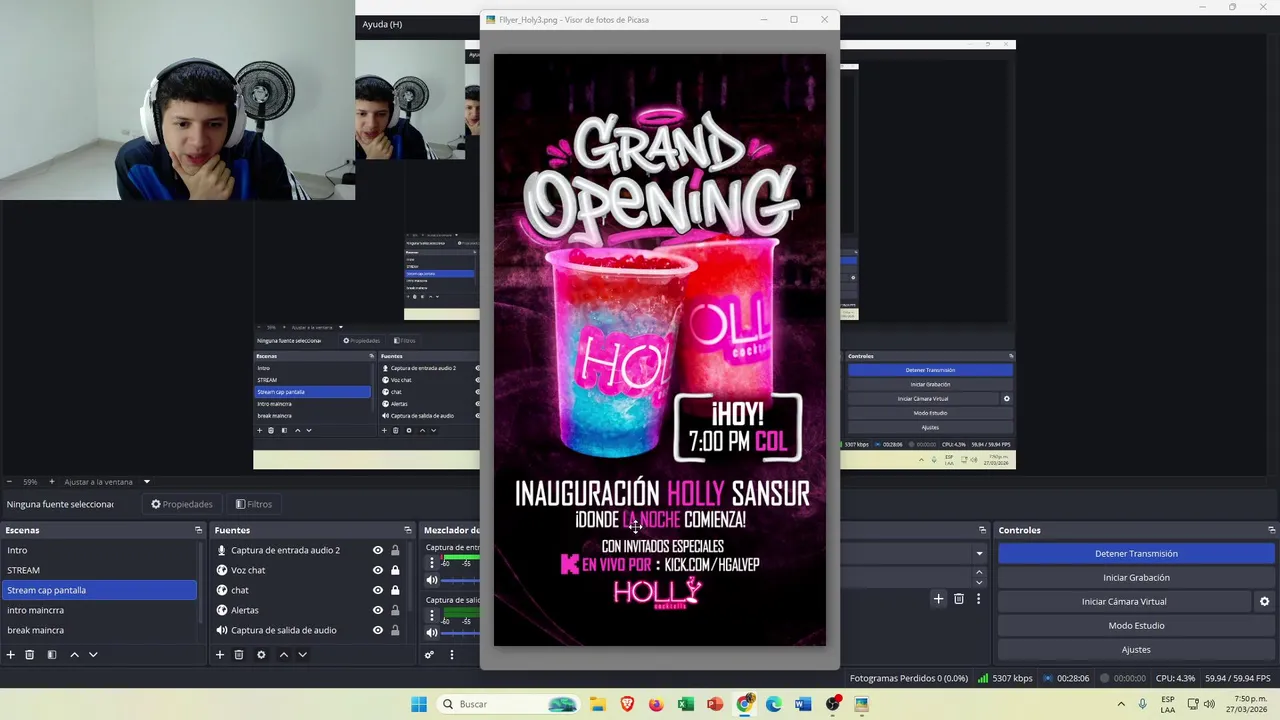Open options menu for first audio mixer channel

pyautogui.click(x=432, y=563)
